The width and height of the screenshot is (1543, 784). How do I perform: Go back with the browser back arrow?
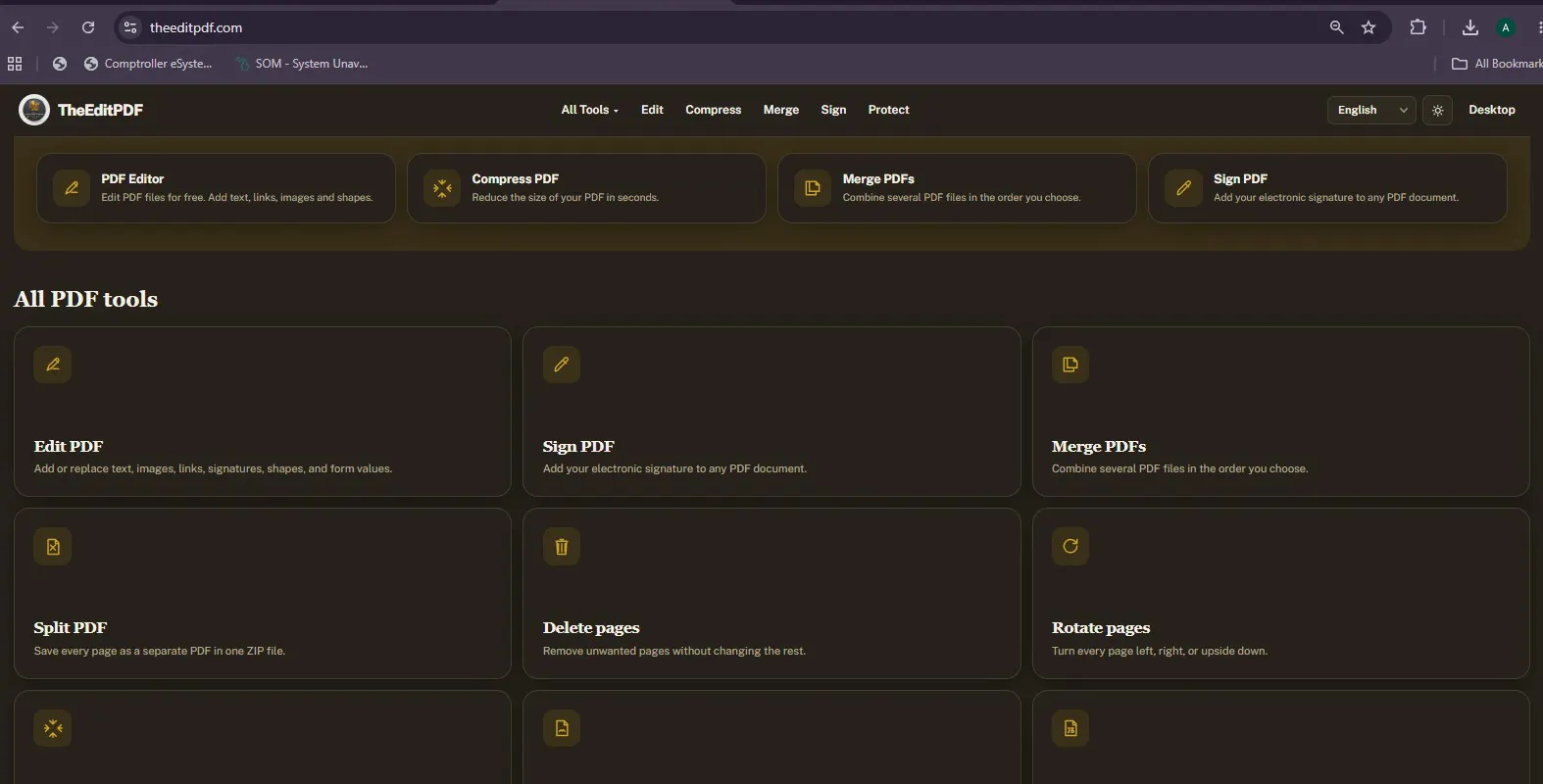(x=18, y=27)
